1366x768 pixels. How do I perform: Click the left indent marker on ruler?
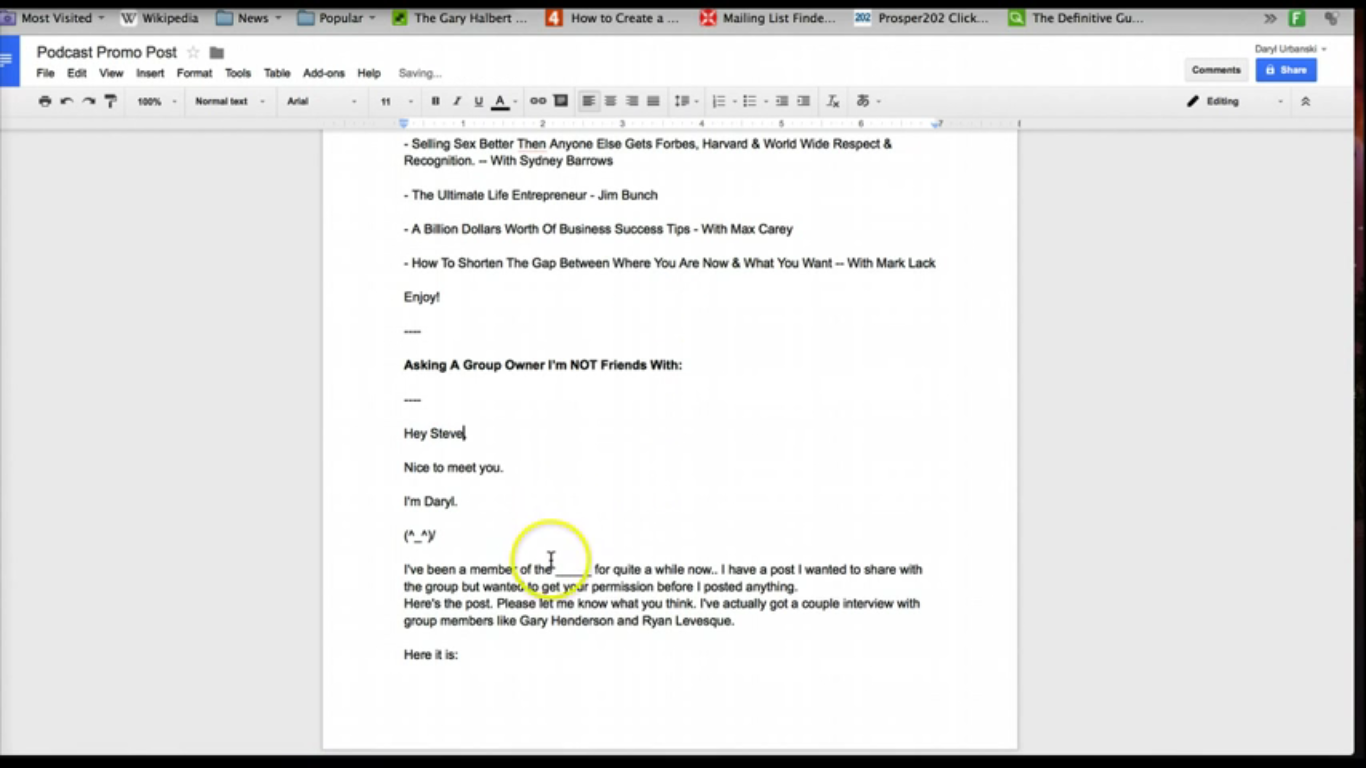tap(404, 124)
